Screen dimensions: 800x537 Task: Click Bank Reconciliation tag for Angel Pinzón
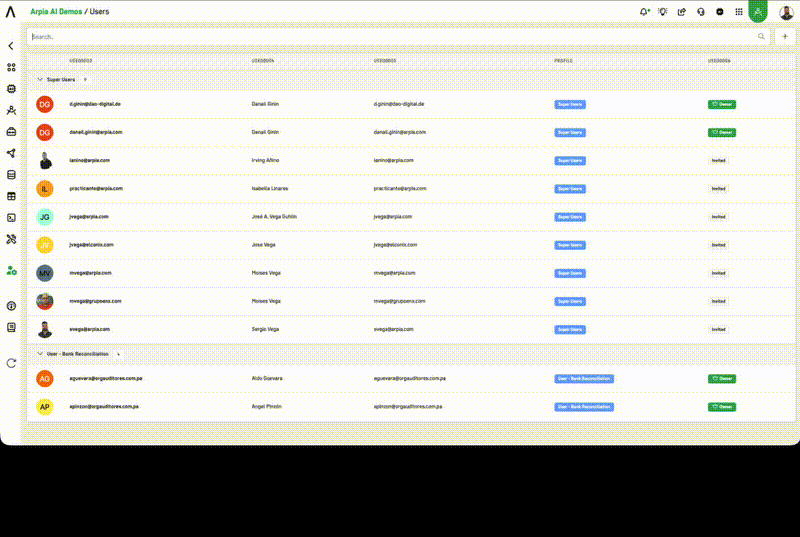coord(584,406)
